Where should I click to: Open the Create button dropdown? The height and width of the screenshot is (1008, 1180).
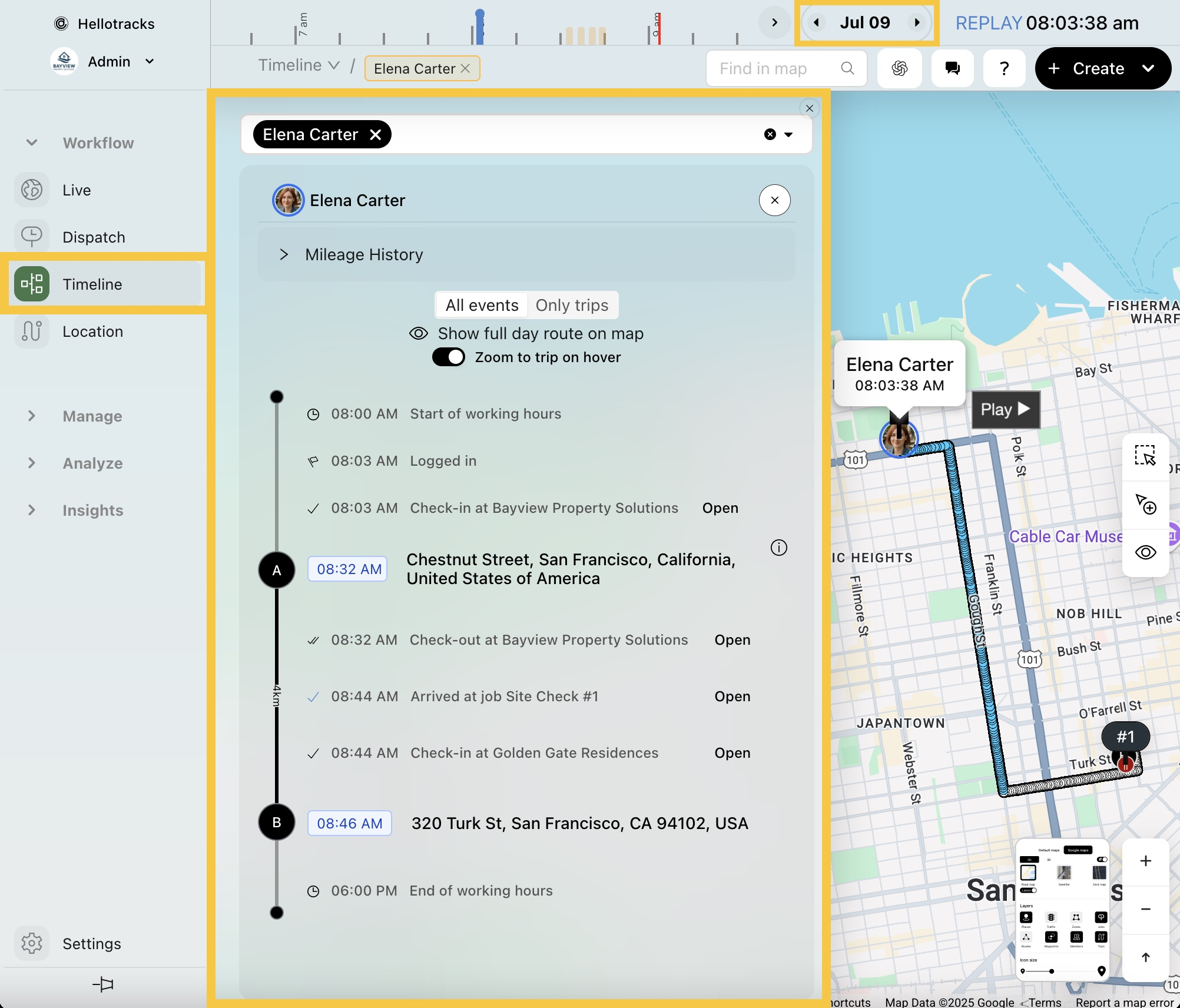pyautogui.click(x=1148, y=68)
